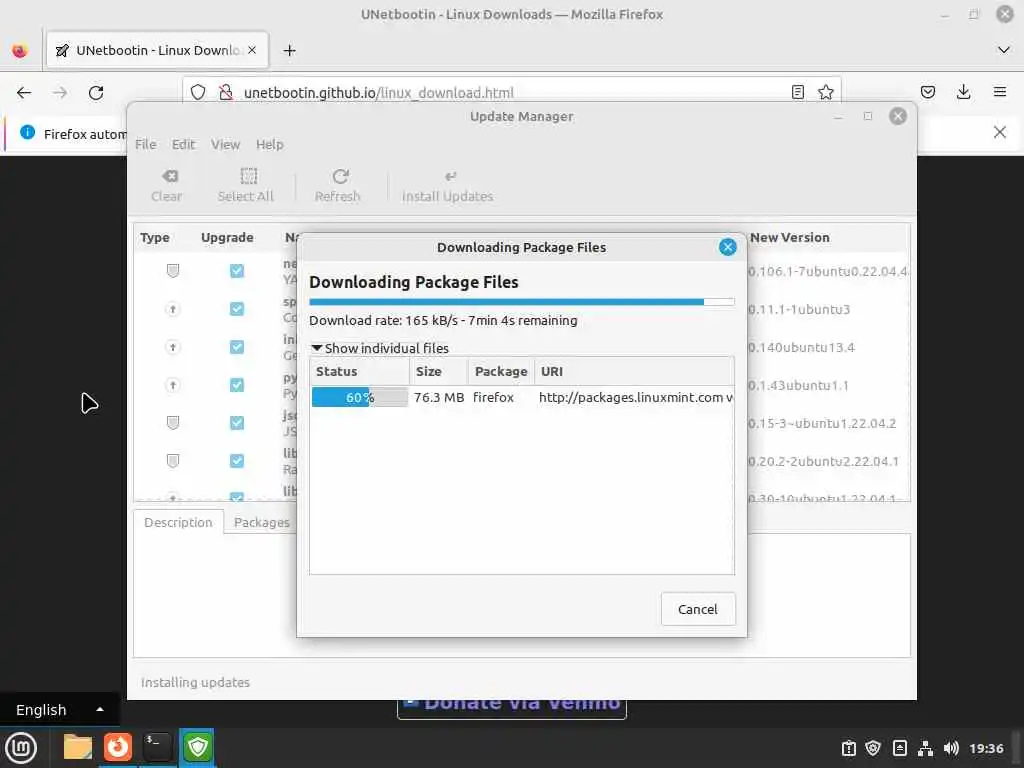The width and height of the screenshot is (1024, 768).
Task: Click the 76.3 MB size cell
Action: pyautogui.click(x=439, y=397)
